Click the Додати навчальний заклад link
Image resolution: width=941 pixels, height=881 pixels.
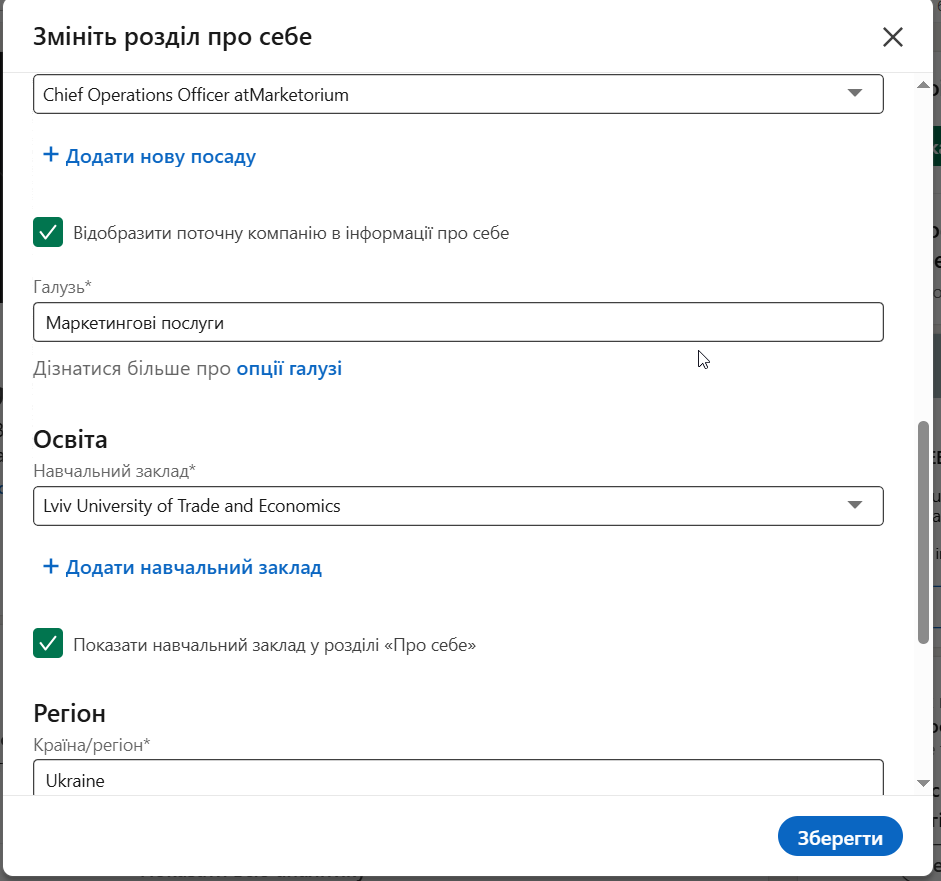click(194, 568)
